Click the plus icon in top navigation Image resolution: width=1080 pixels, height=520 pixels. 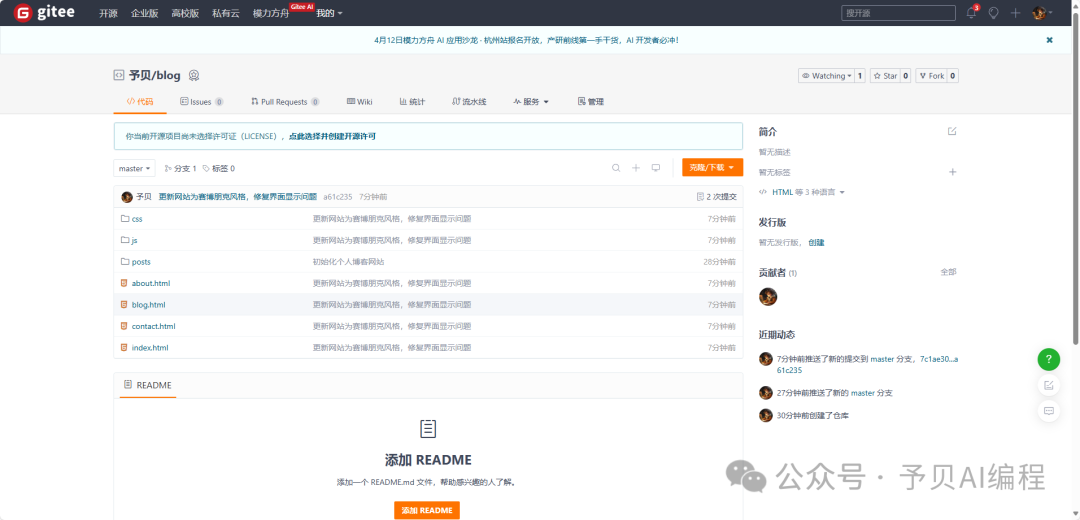pyautogui.click(x=1015, y=12)
